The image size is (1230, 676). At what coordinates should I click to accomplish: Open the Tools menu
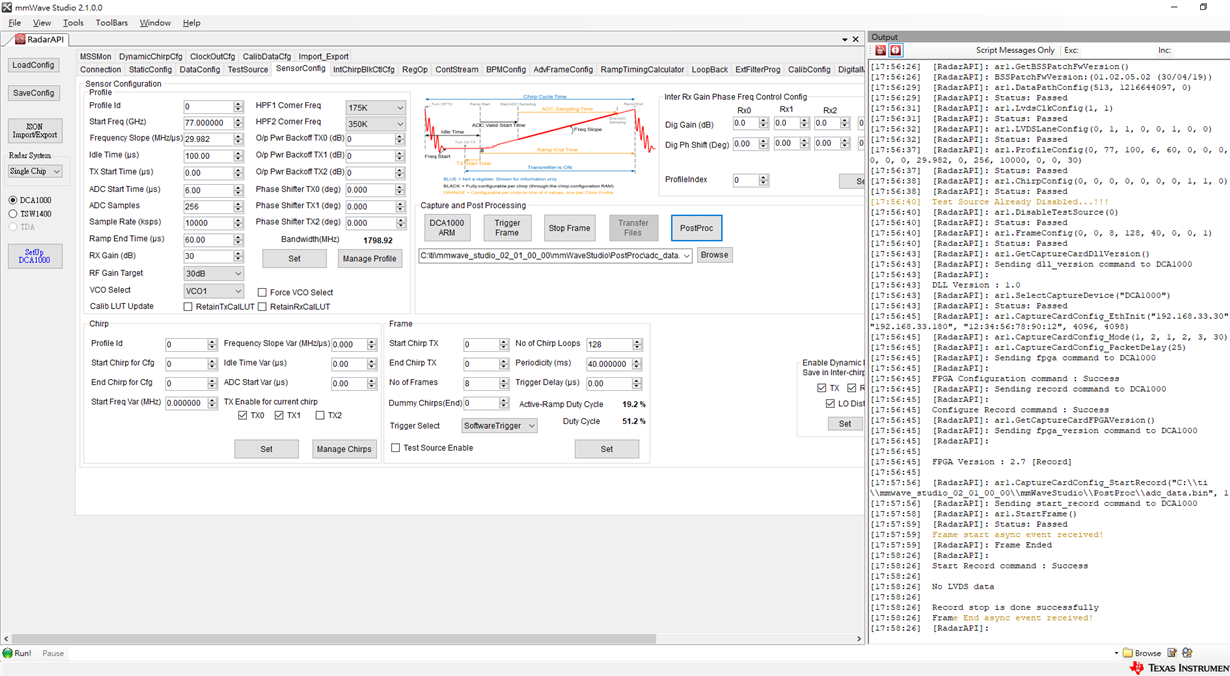(73, 23)
